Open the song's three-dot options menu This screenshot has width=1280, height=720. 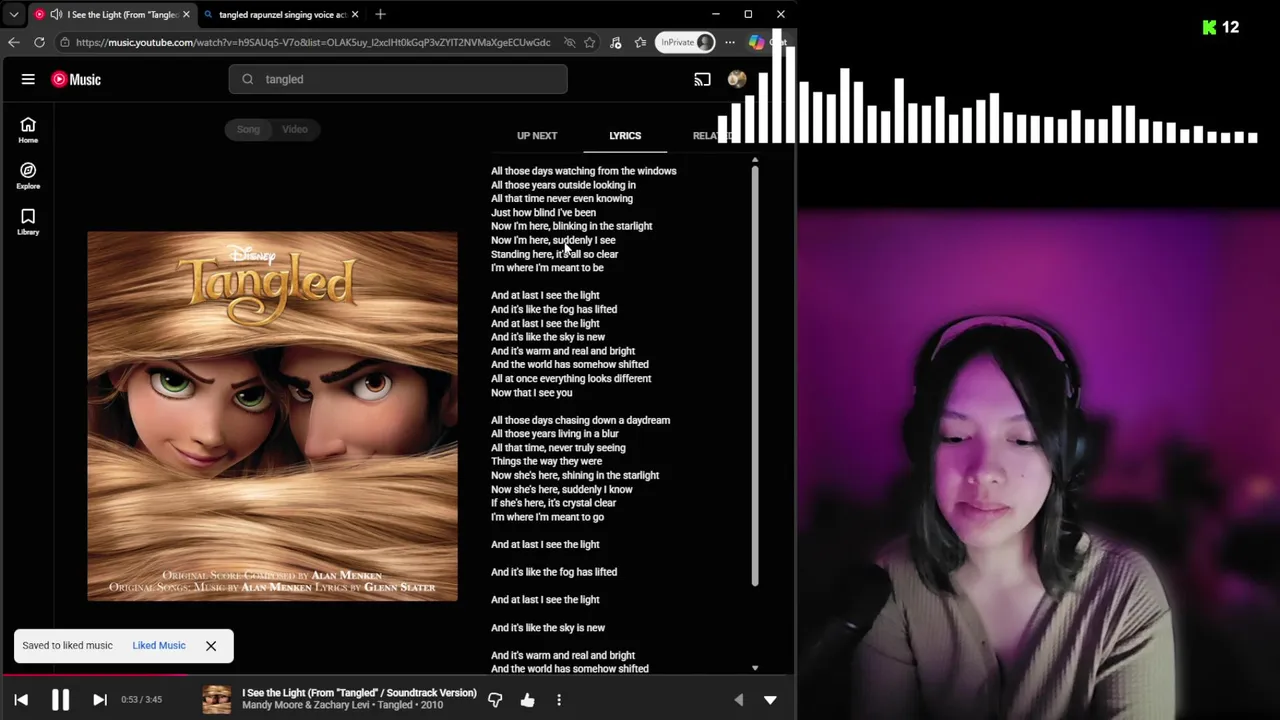click(x=559, y=700)
